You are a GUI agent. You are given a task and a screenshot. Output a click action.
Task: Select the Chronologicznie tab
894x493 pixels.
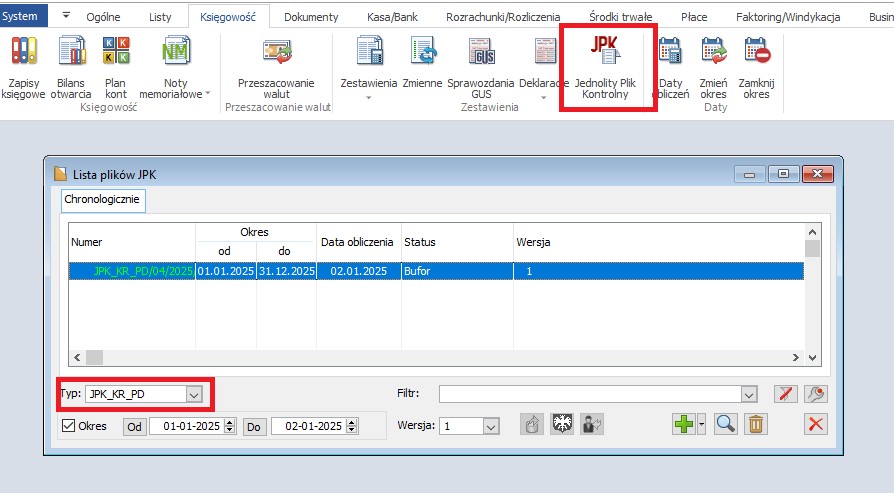pos(103,200)
